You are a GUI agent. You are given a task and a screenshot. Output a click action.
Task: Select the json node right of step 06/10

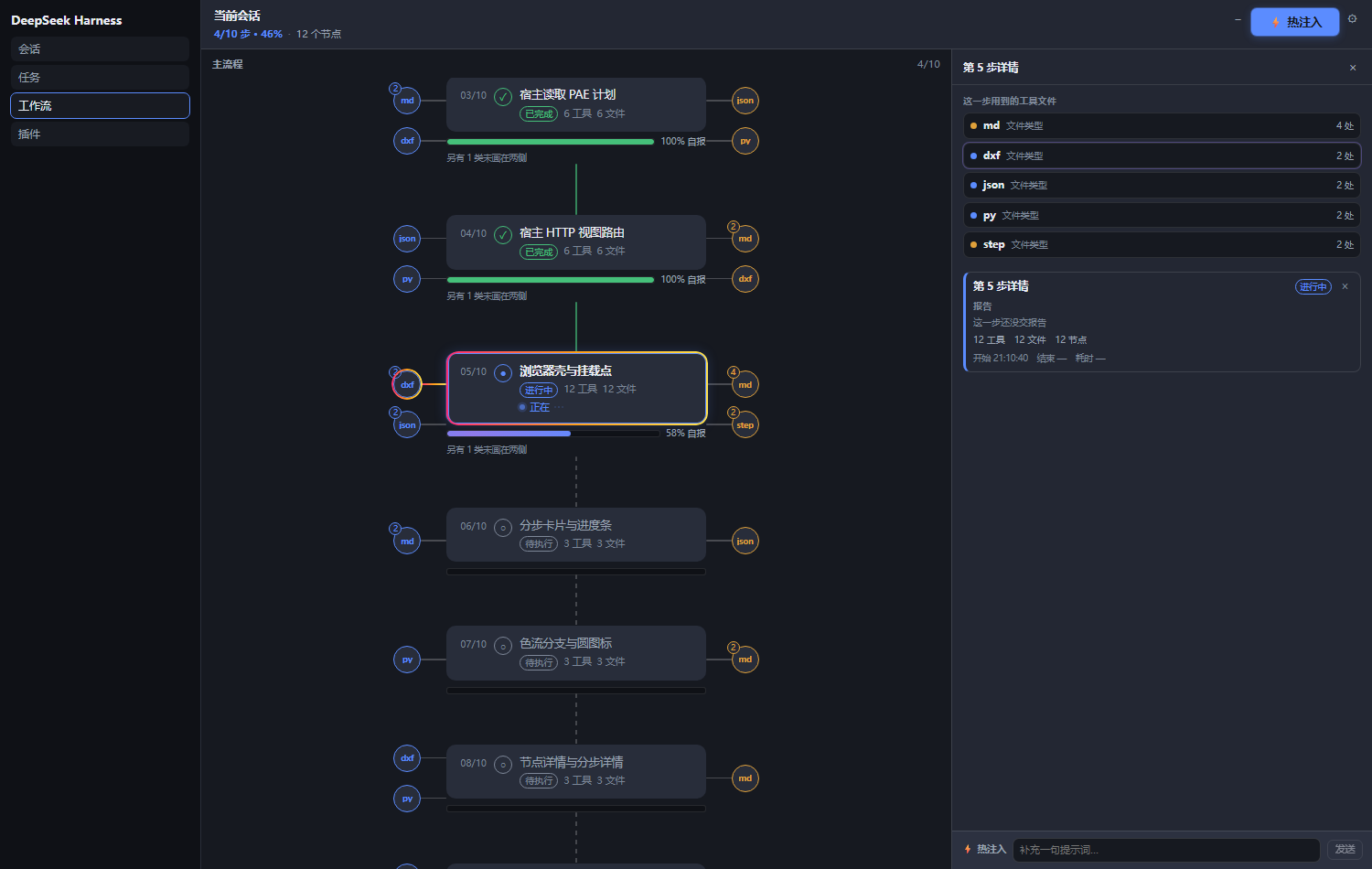click(x=745, y=541)
